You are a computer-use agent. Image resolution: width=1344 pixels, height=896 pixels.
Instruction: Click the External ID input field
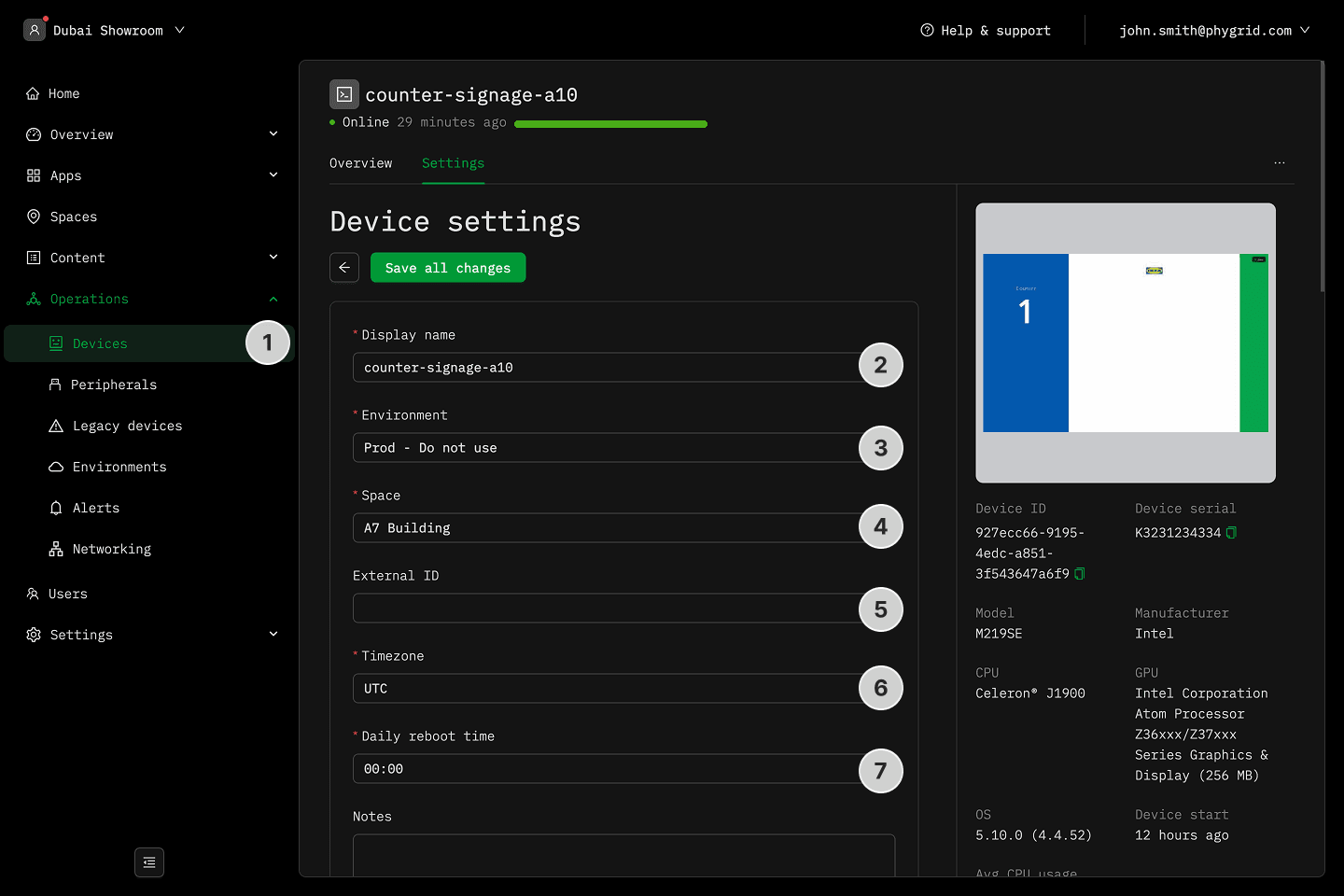pyautogui.click(x=605, y=609)
